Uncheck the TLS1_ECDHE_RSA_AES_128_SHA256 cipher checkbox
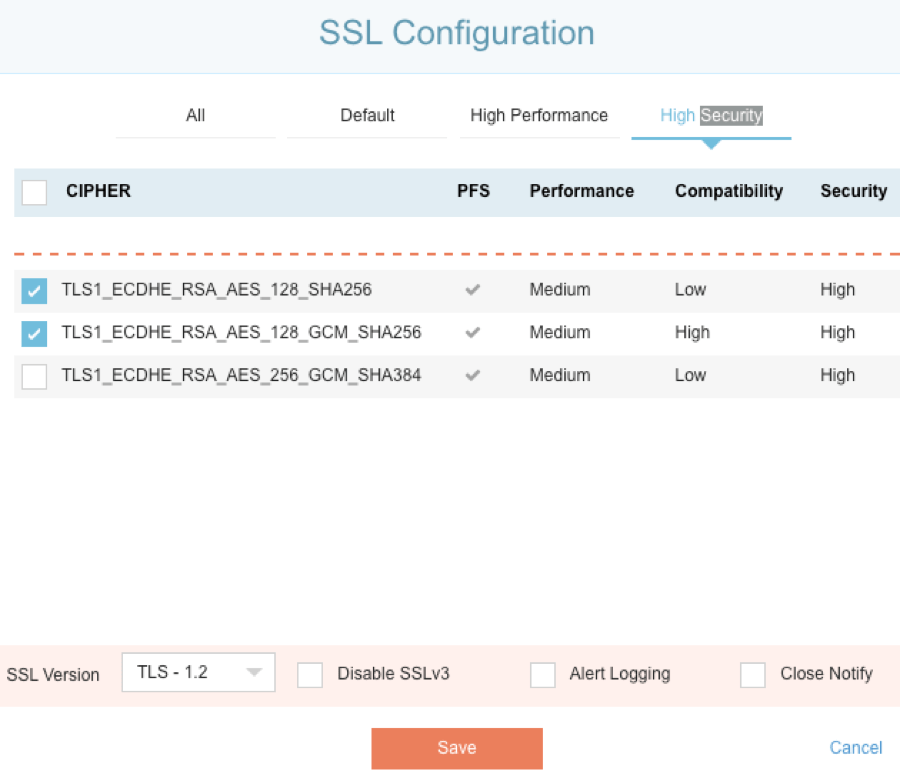Image resolution: width=900 pixels, height=778 pixels. tap(34, 291)
